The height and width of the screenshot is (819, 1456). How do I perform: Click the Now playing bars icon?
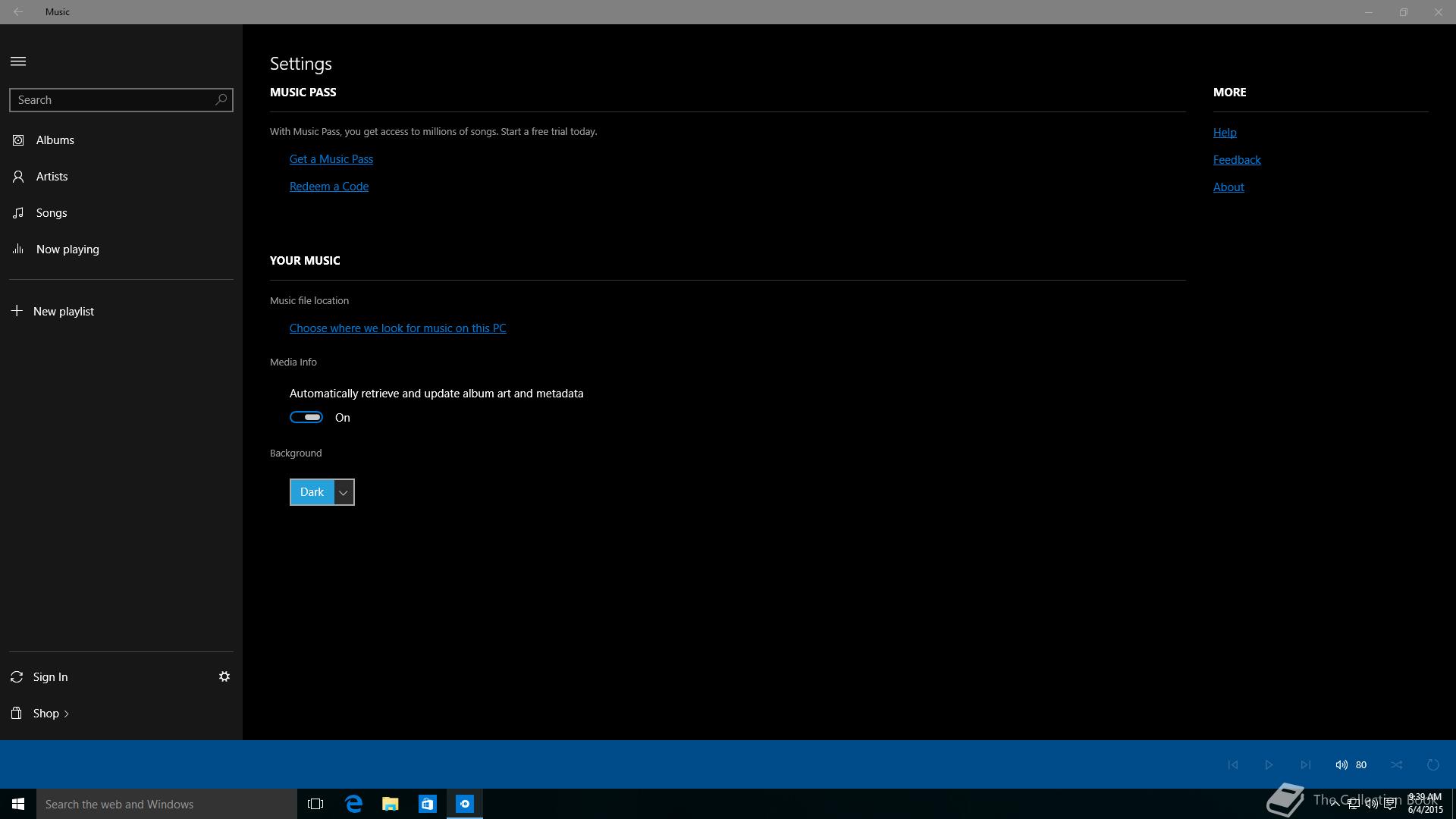(18, 249)
